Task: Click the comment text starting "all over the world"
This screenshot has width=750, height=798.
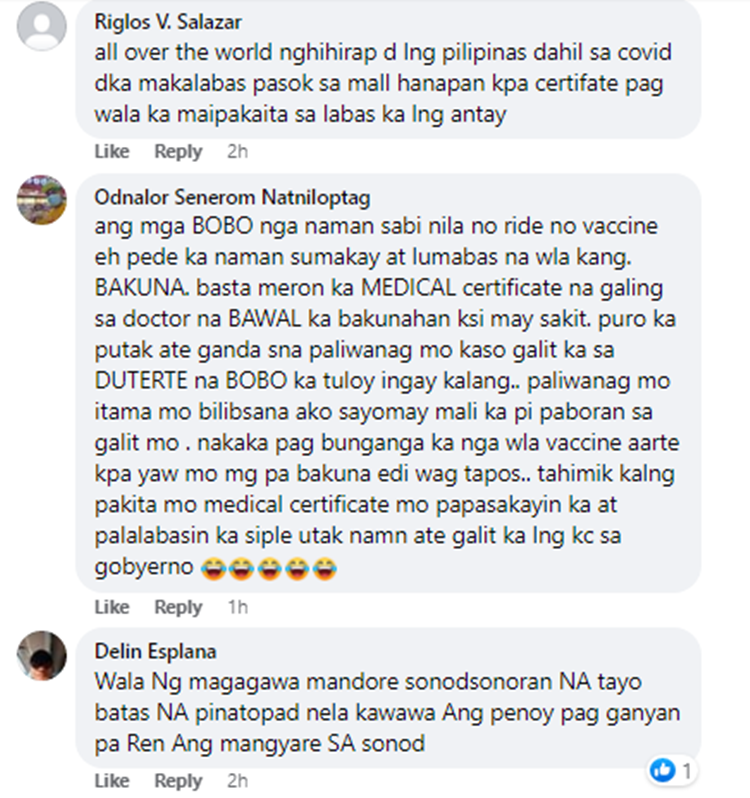Action: (x=383, y=83)
